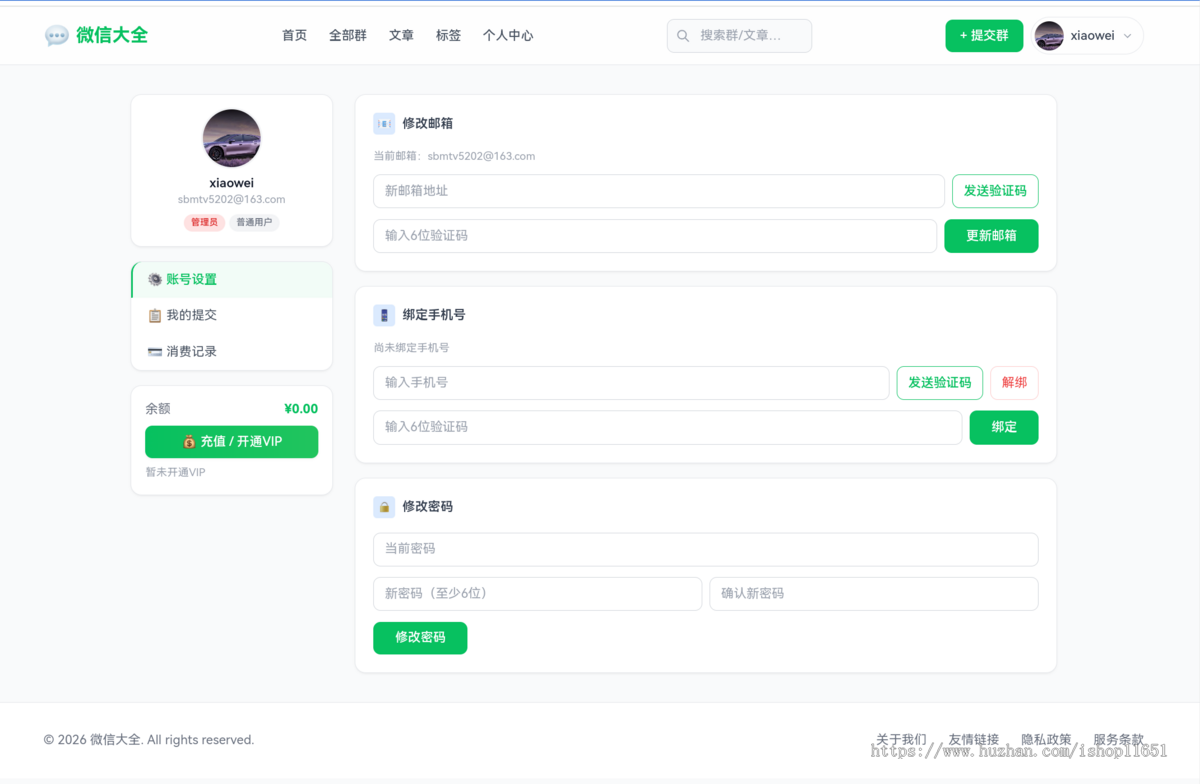
Task: Click the gear icon beside 账号设置
Action: click(155, 280)
